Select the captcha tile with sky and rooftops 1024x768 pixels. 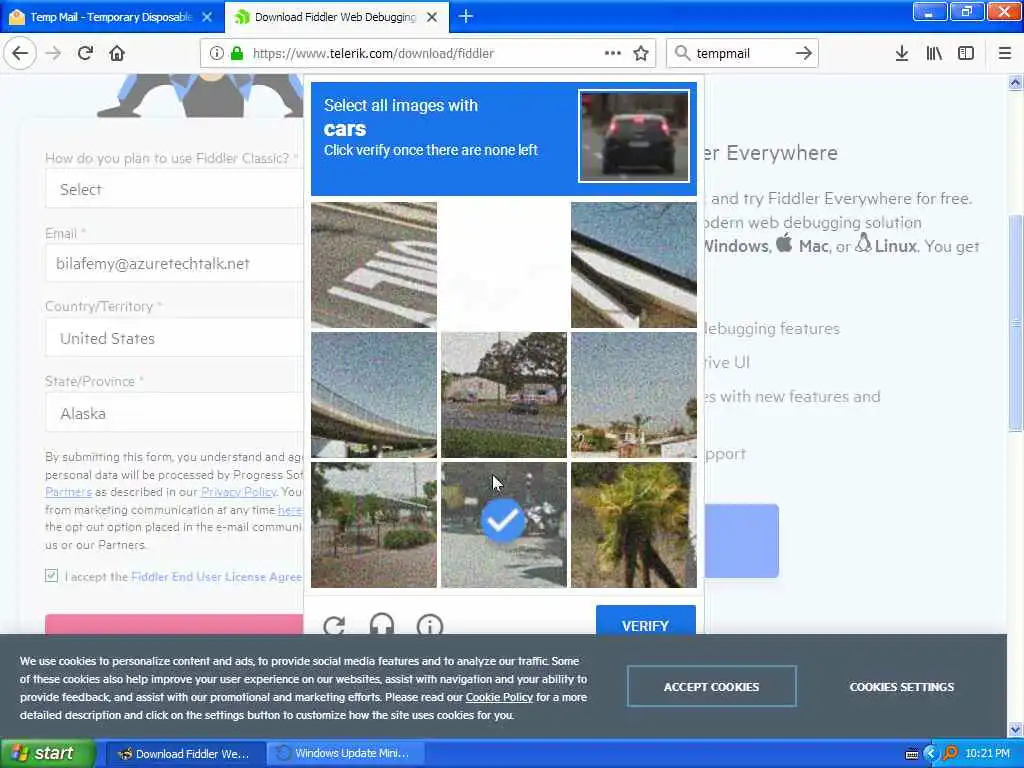tap(633, 395)
